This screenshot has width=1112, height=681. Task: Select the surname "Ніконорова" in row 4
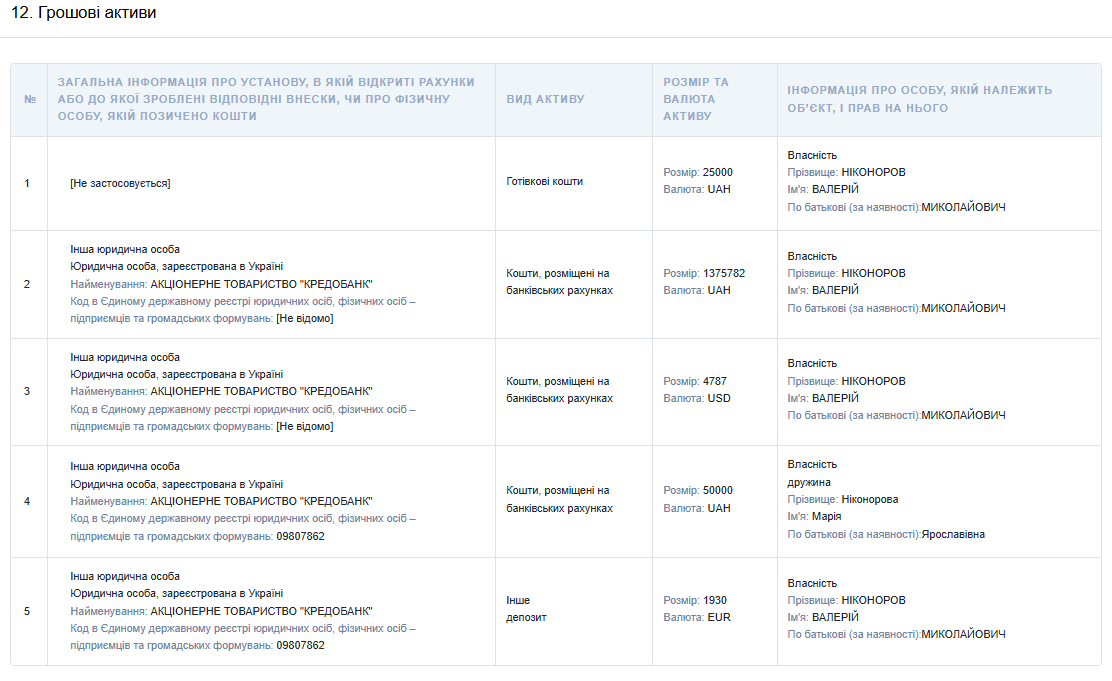pos(869,499)
